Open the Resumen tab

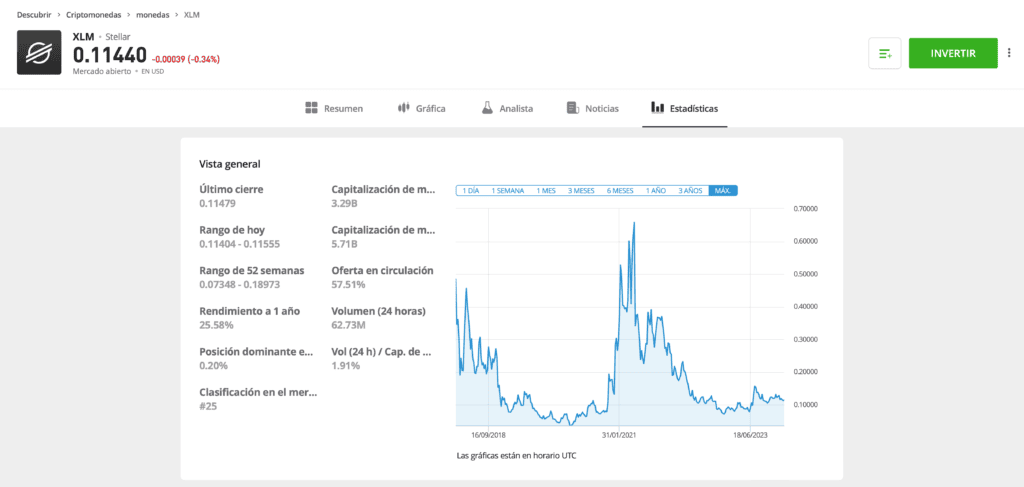tap(334, 108)
